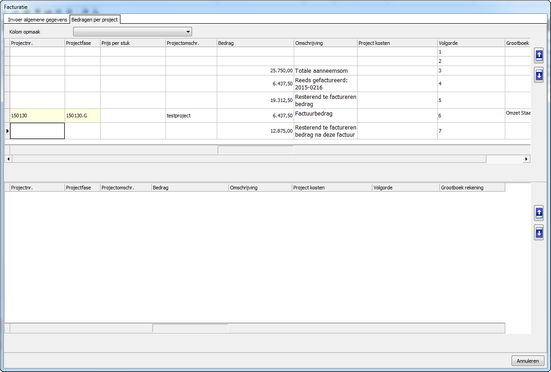Click the Volgorde header in lower grid

click(406, 188)
